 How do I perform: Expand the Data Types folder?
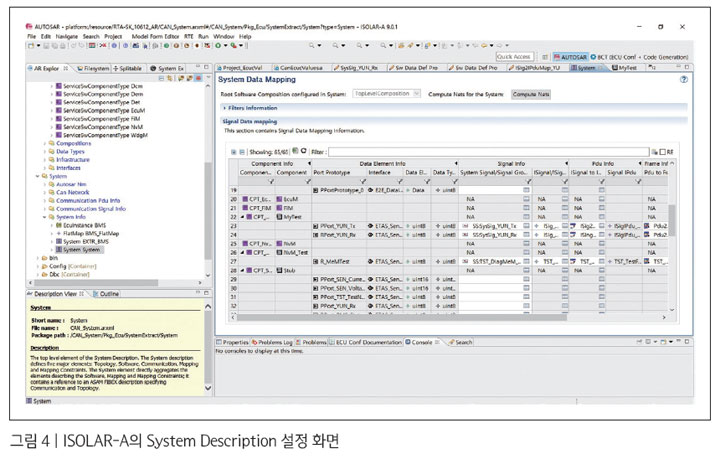[45, 152]
